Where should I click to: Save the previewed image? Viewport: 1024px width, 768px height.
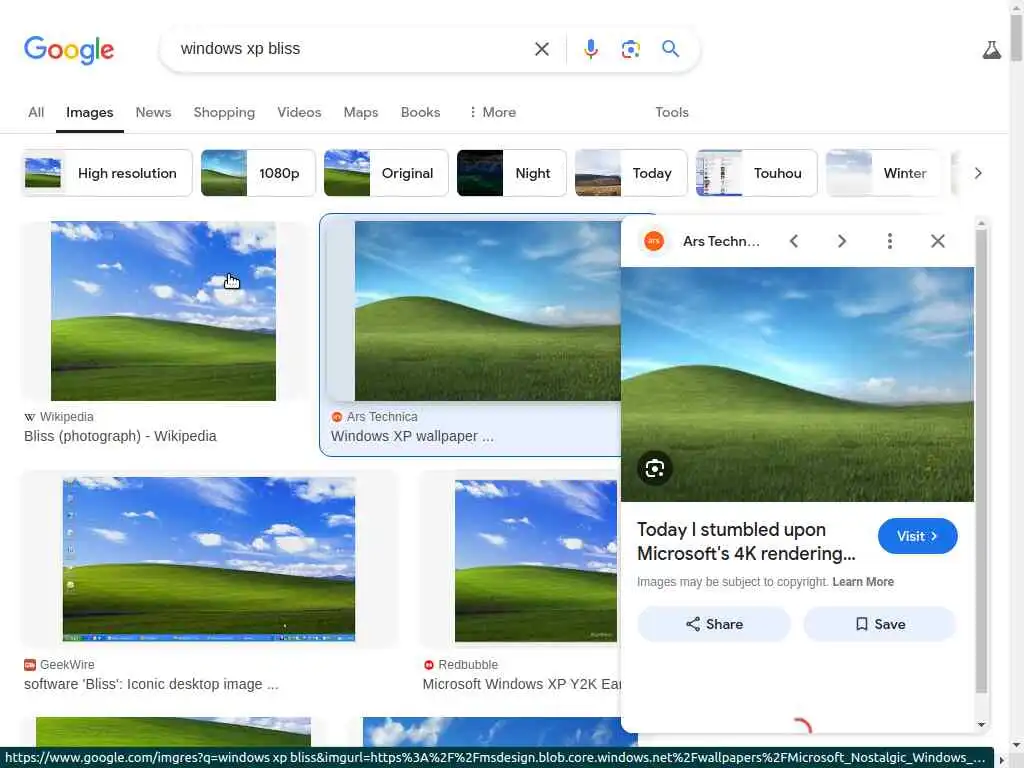click(x=880, y=624)
